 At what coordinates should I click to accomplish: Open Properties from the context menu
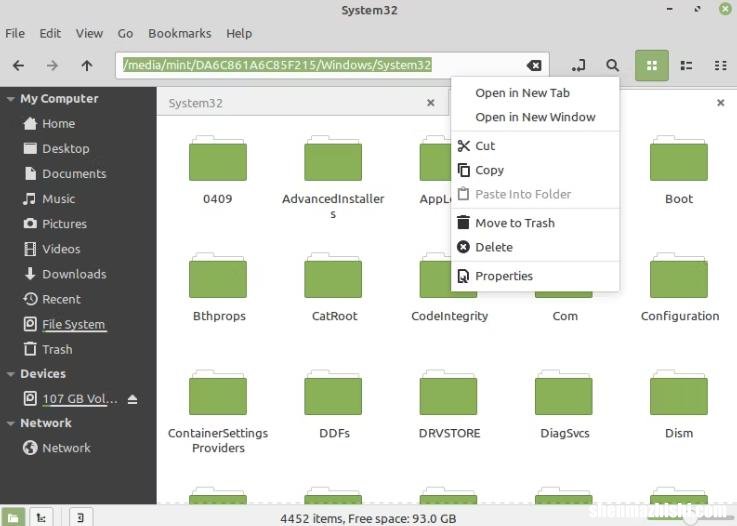[x=535, y=276]
